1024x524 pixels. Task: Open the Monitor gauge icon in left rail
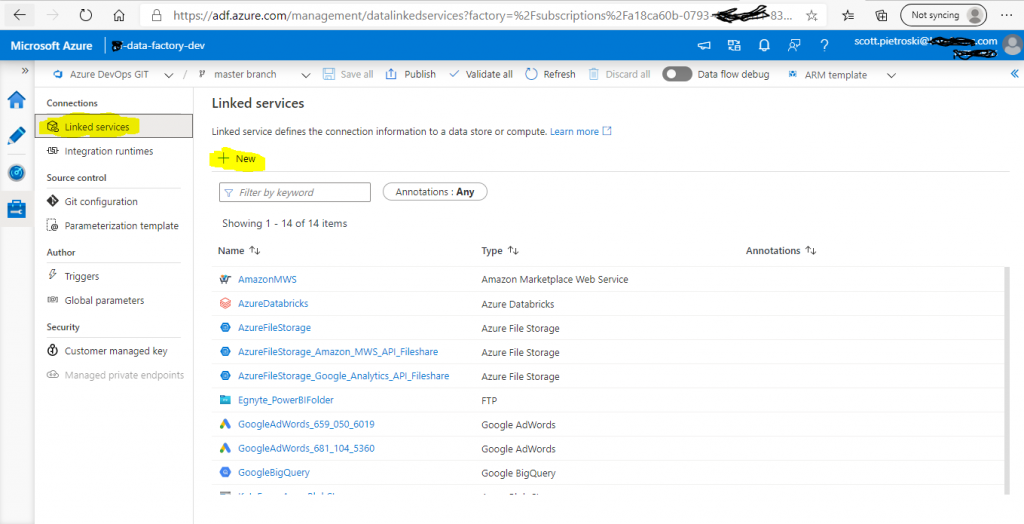(17, 172)
